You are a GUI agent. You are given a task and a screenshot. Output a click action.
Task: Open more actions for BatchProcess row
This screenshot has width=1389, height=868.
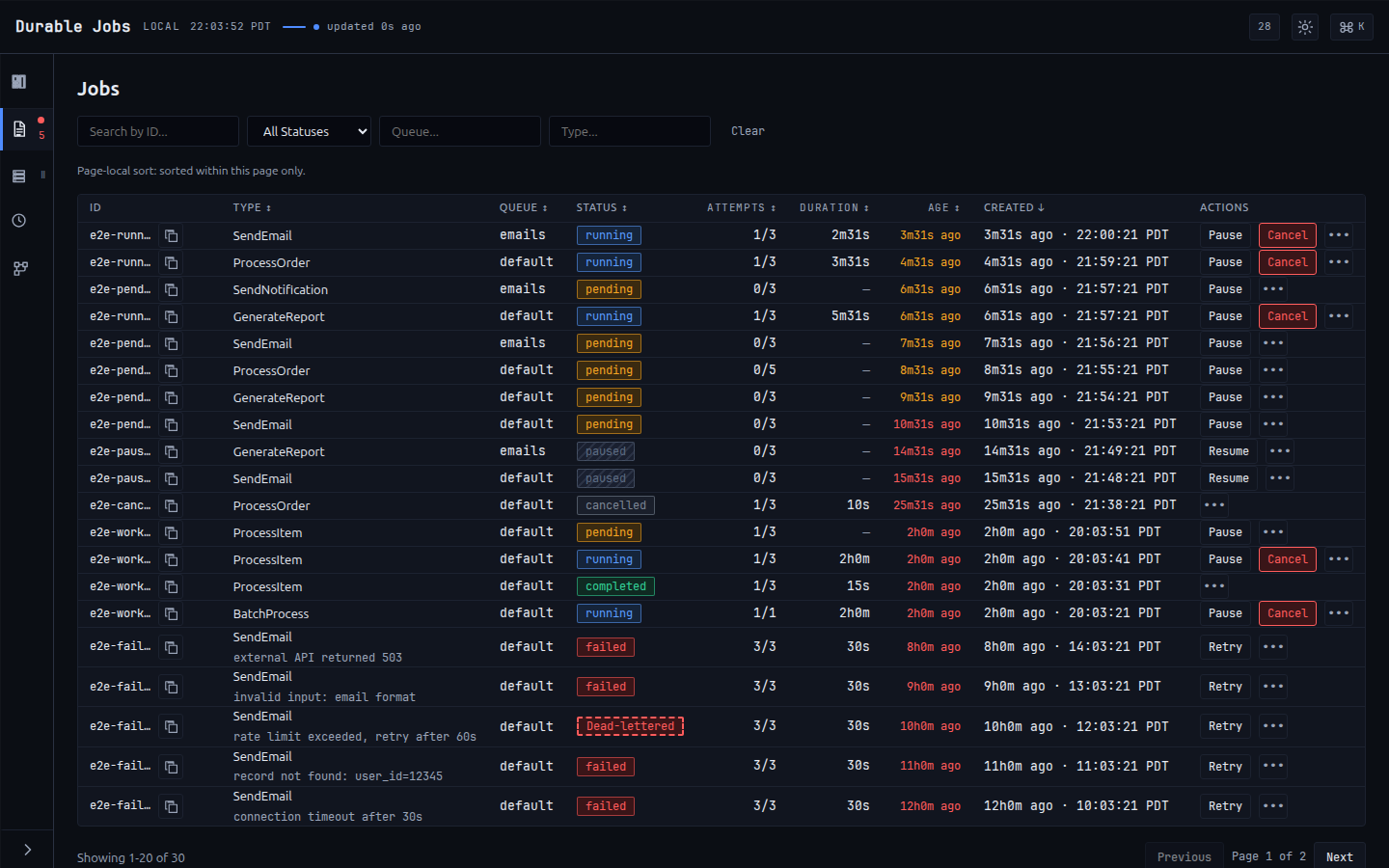(1339, 613)
